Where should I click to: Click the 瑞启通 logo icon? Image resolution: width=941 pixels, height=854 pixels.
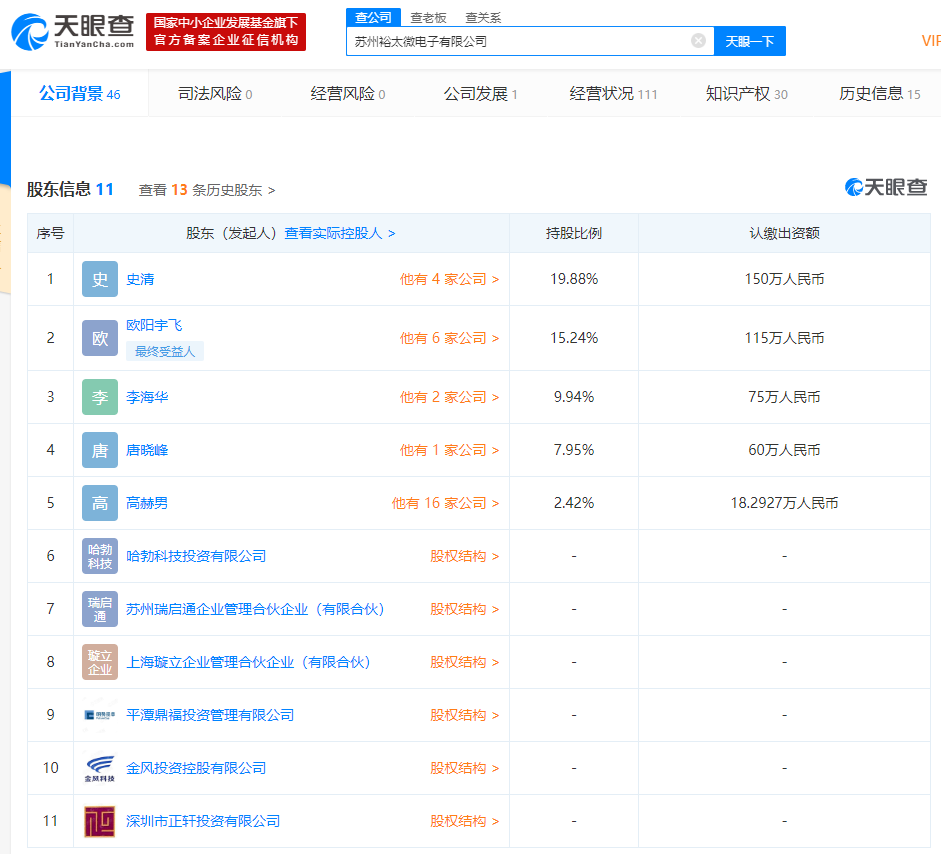pos(100,609)
